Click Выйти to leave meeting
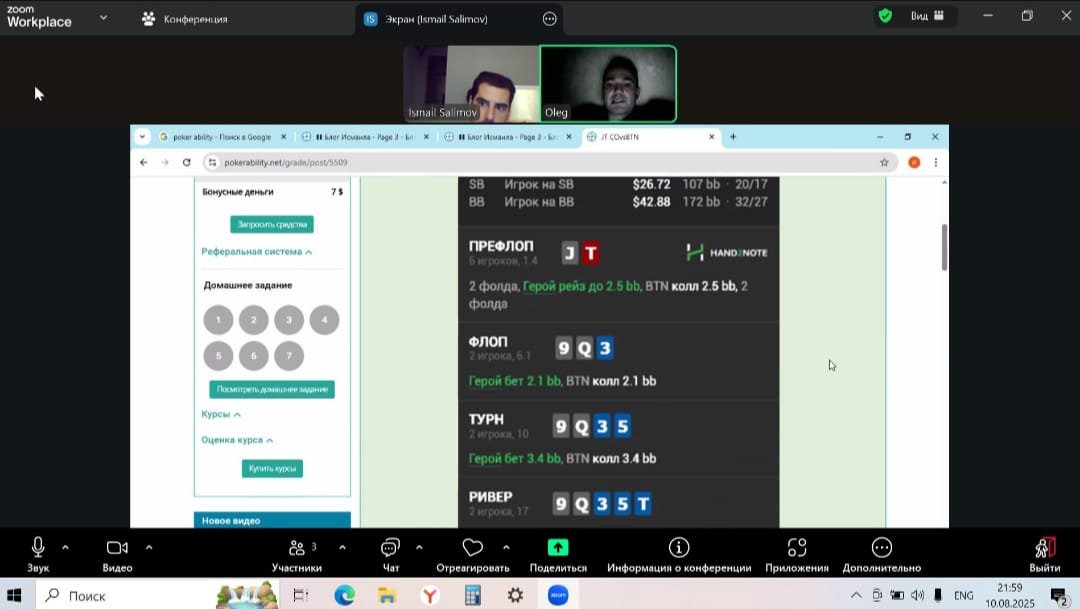Screen dimensions: 1080x609 1045,555
